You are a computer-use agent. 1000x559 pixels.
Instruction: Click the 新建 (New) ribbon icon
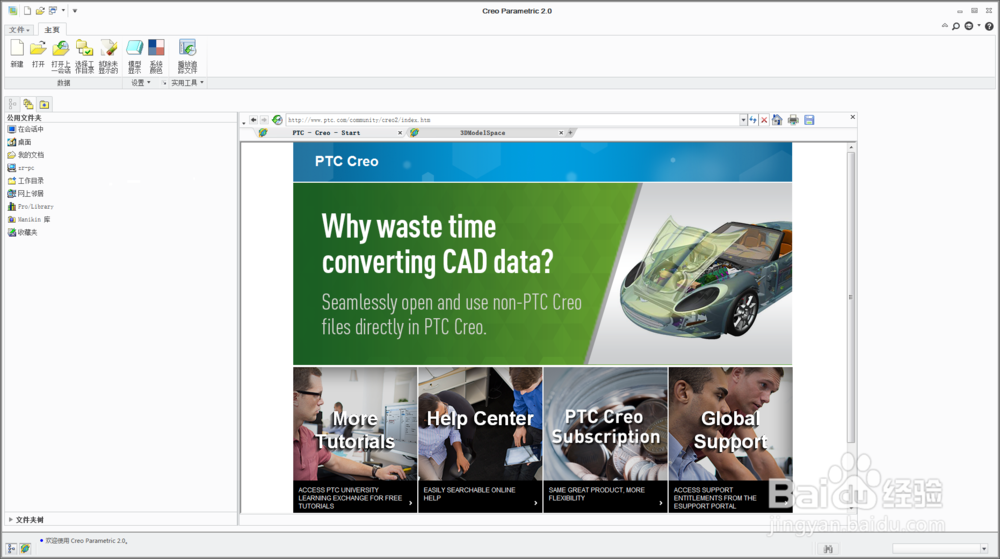[x=17, y=55]
